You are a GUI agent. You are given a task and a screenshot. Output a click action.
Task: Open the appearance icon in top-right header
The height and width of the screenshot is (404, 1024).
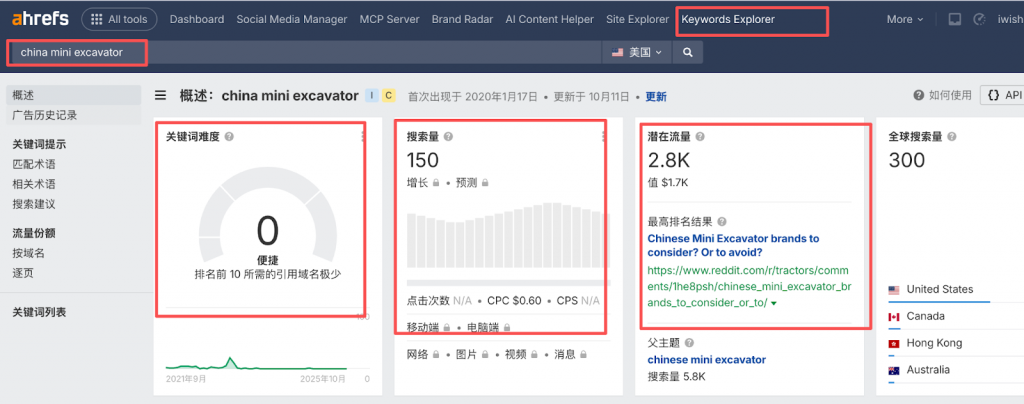click(979, 19)
